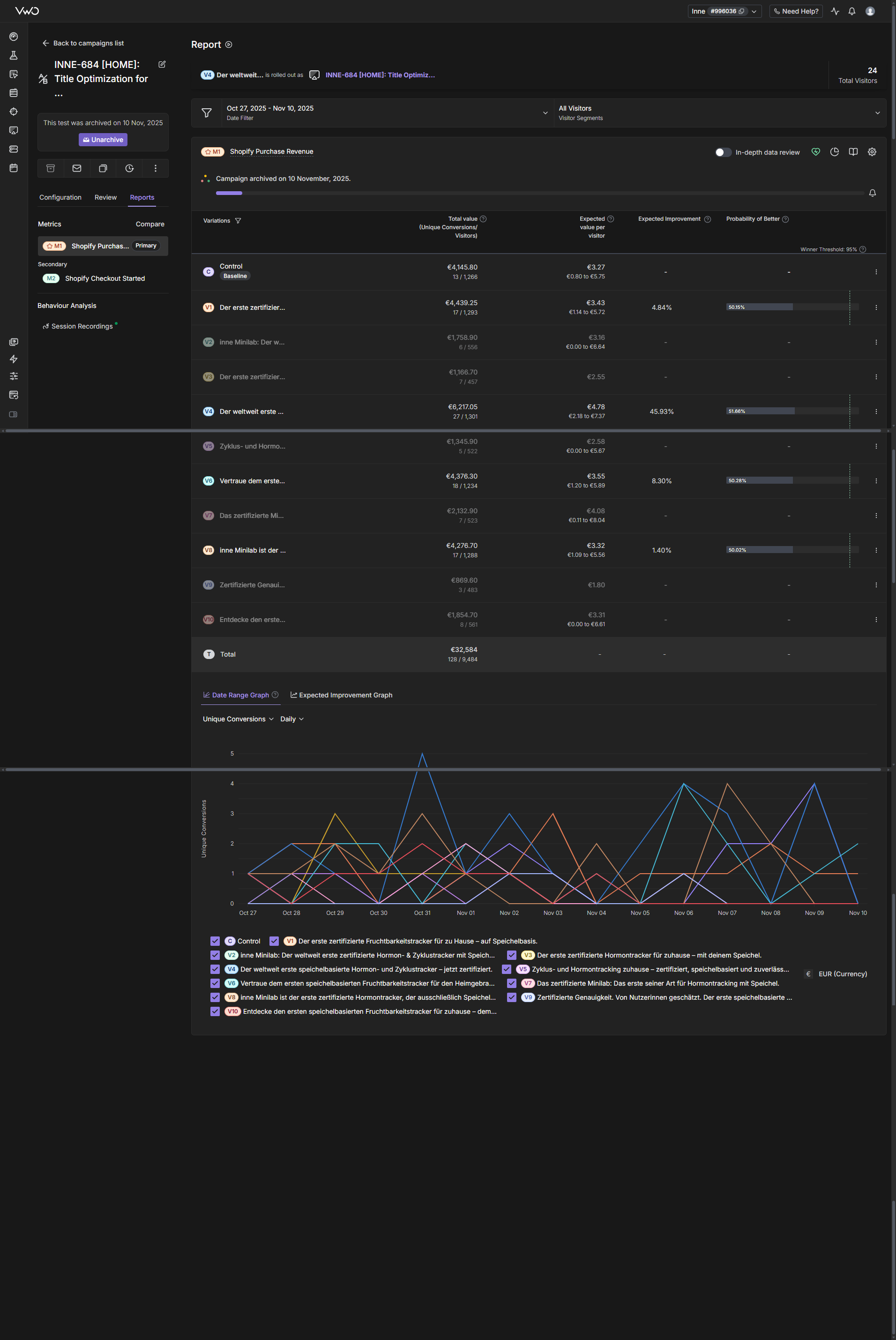Click the email report envelope icon
The height and width of the screenshot is (1340, 896).
coord(76,168)
